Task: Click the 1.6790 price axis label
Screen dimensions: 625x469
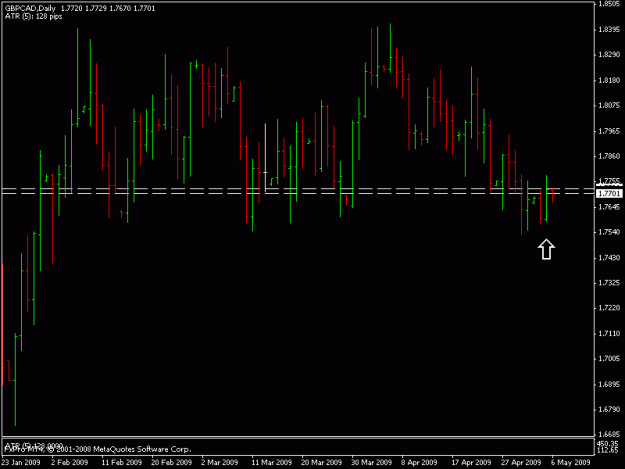Action: pyautogui.click(x=609, y=409)
